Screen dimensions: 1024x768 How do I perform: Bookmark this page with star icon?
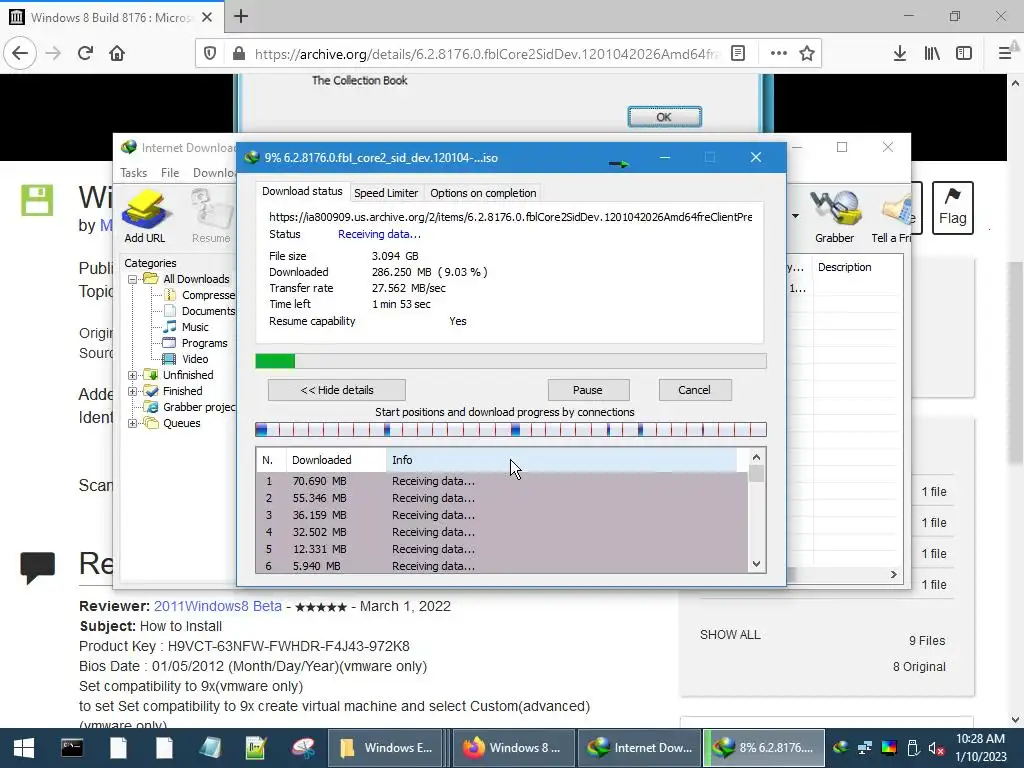[807, 54]
